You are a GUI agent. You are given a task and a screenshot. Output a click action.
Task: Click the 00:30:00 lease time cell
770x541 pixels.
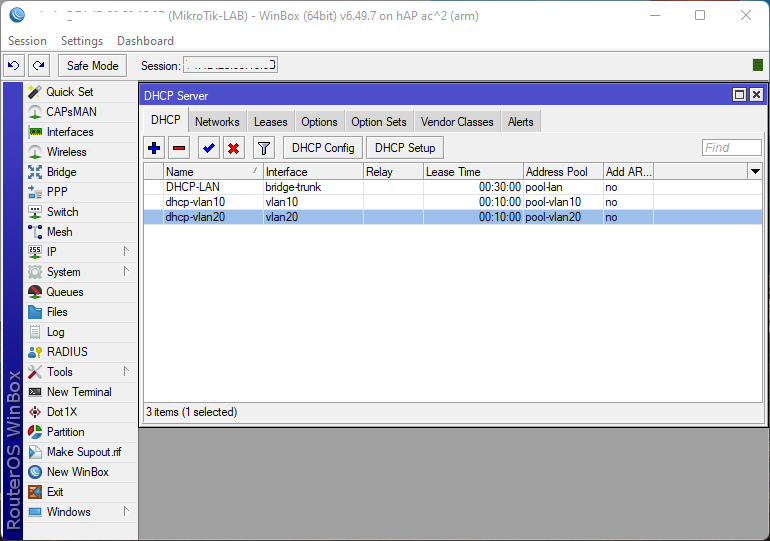(473, 187)
